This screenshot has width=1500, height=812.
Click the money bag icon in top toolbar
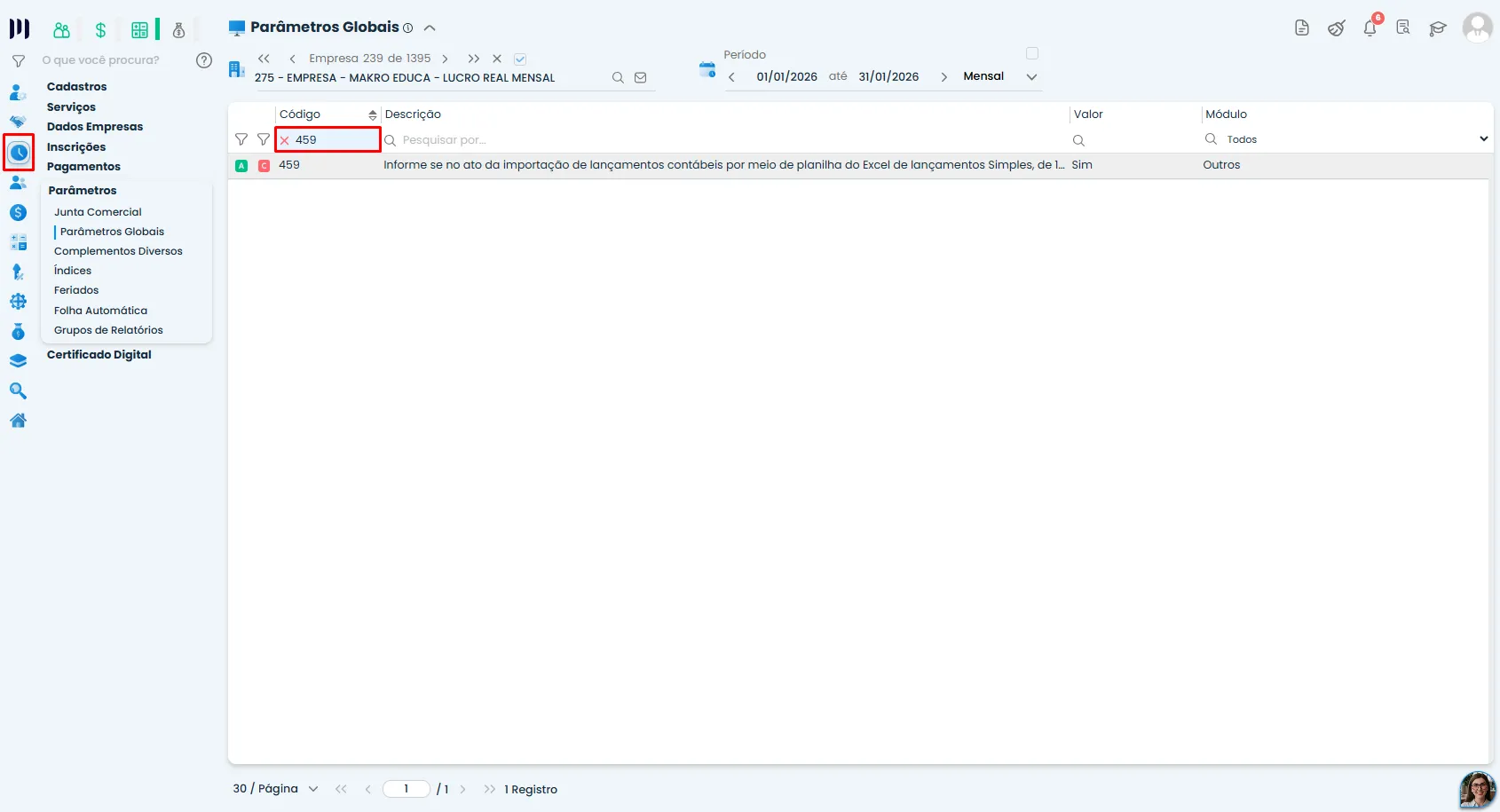pyautogui.click(x=178, y=30)
